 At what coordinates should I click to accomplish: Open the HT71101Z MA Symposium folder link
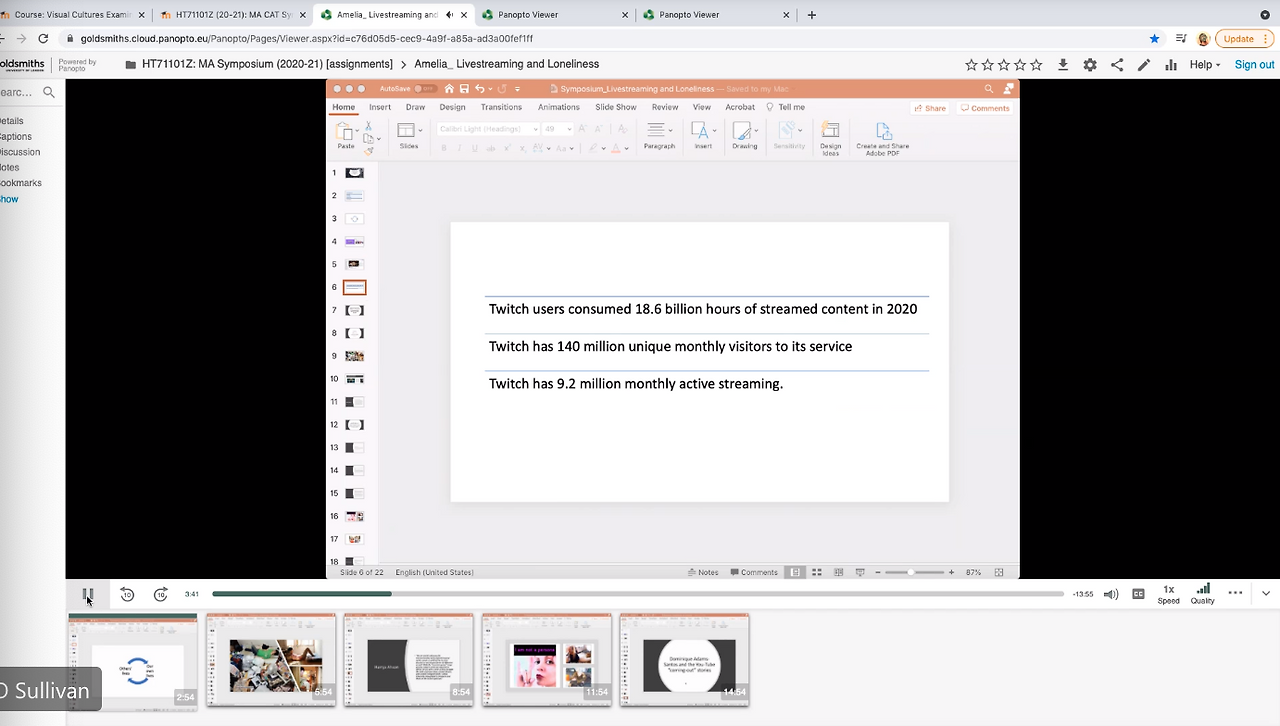(267, 64)
